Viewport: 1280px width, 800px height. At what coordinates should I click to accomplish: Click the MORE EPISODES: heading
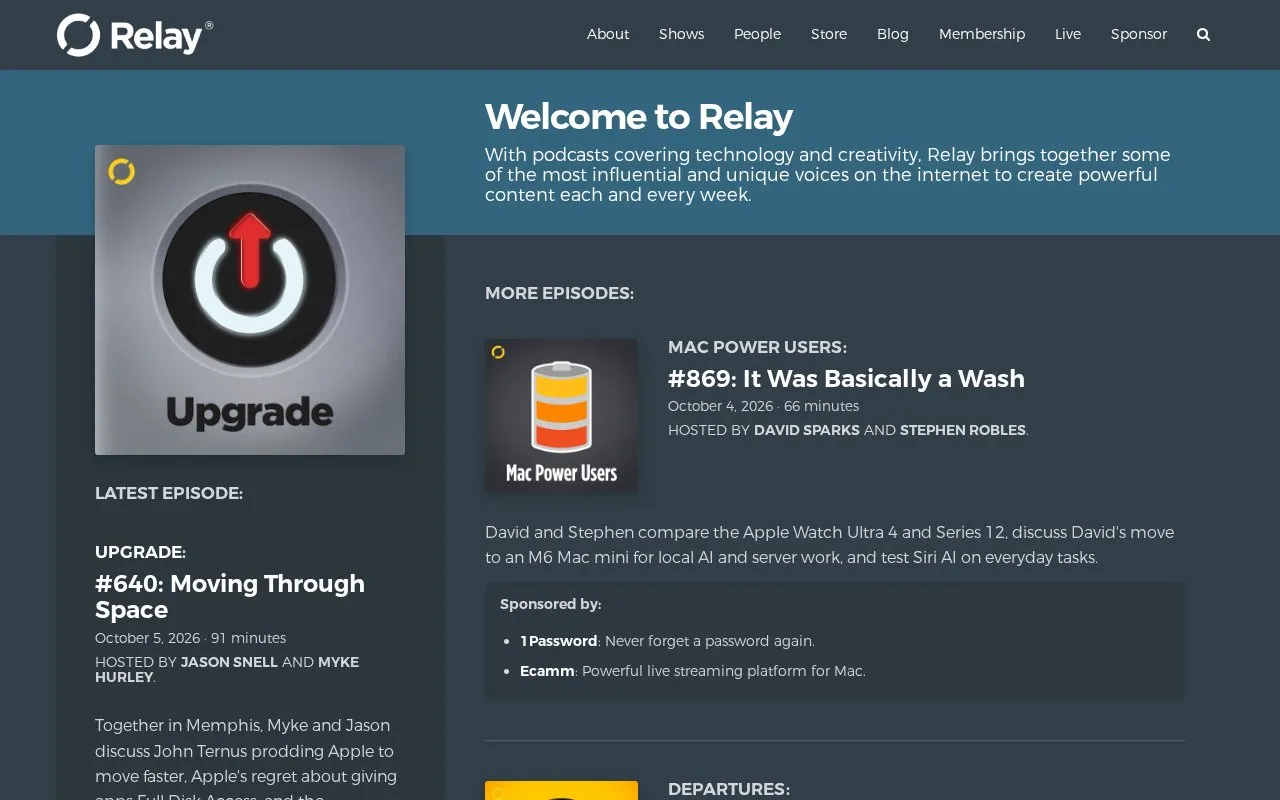click(559, 293)
